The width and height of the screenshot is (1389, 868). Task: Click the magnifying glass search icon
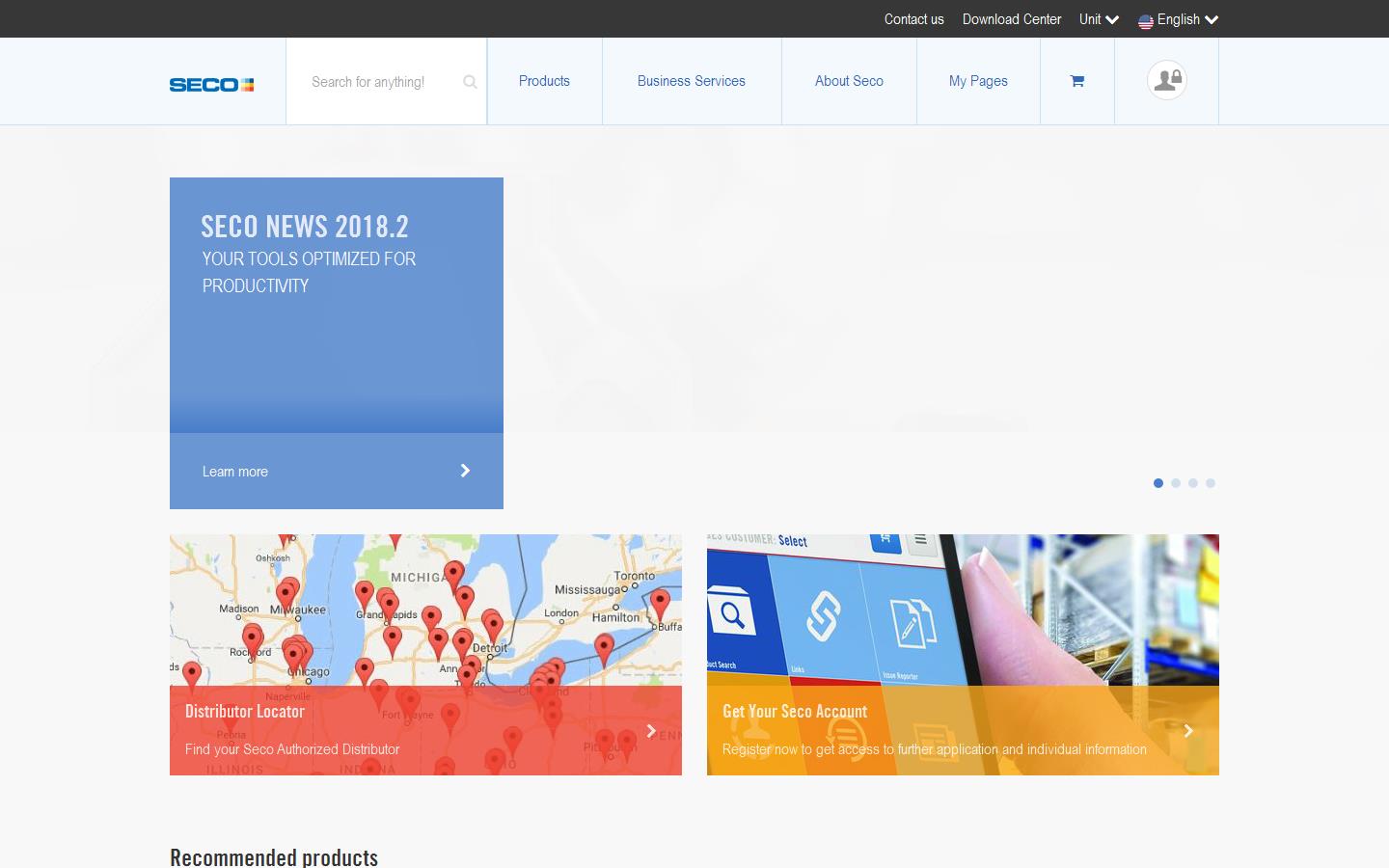point(470,82)
